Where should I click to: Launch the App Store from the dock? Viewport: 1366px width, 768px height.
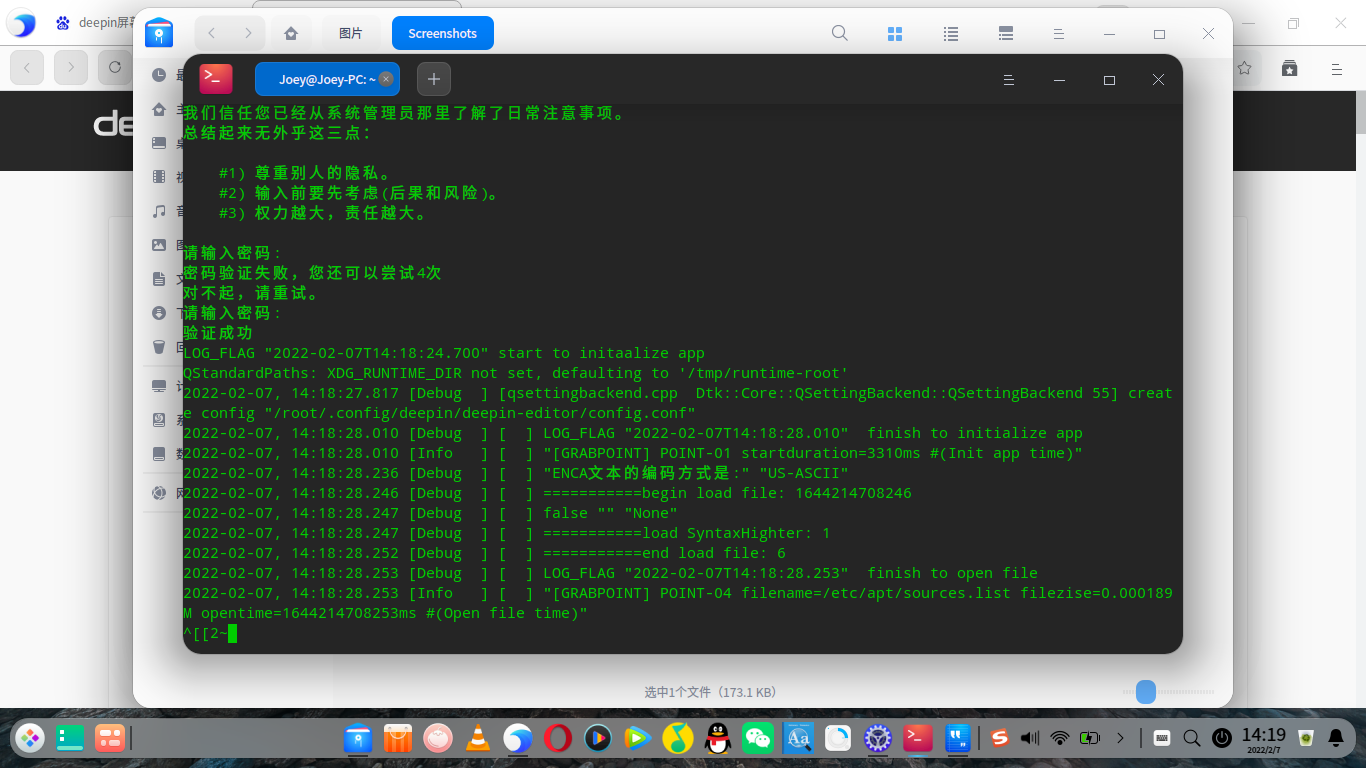coord(397,738)
